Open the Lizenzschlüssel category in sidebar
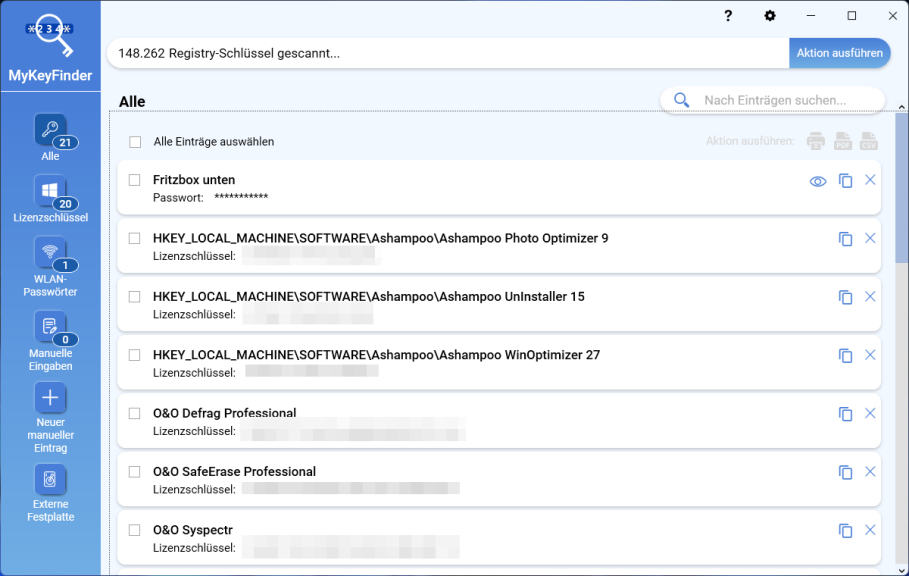This screenshot has height=576, width=909. tap(50, 193)
